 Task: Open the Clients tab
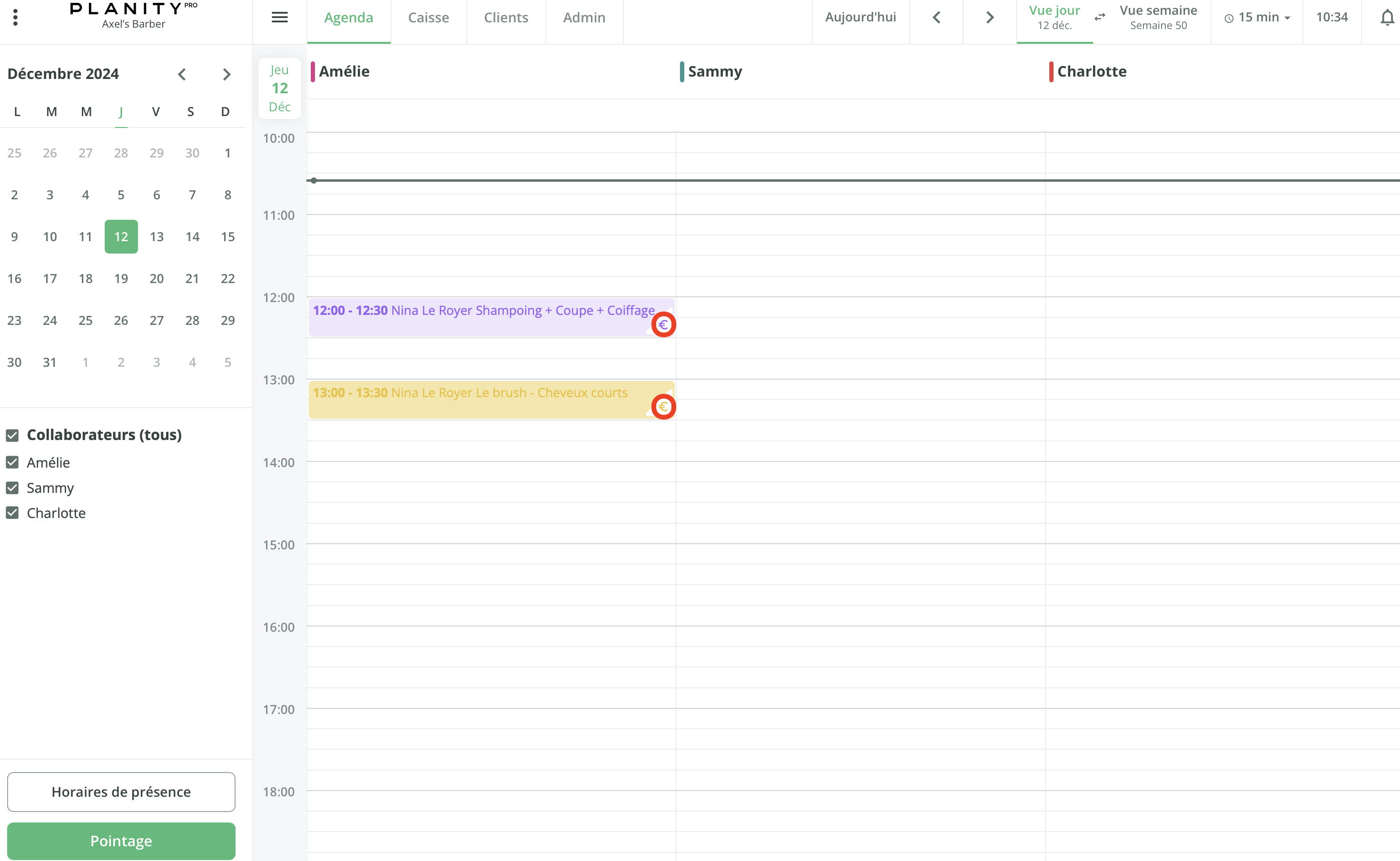(506, 18)
